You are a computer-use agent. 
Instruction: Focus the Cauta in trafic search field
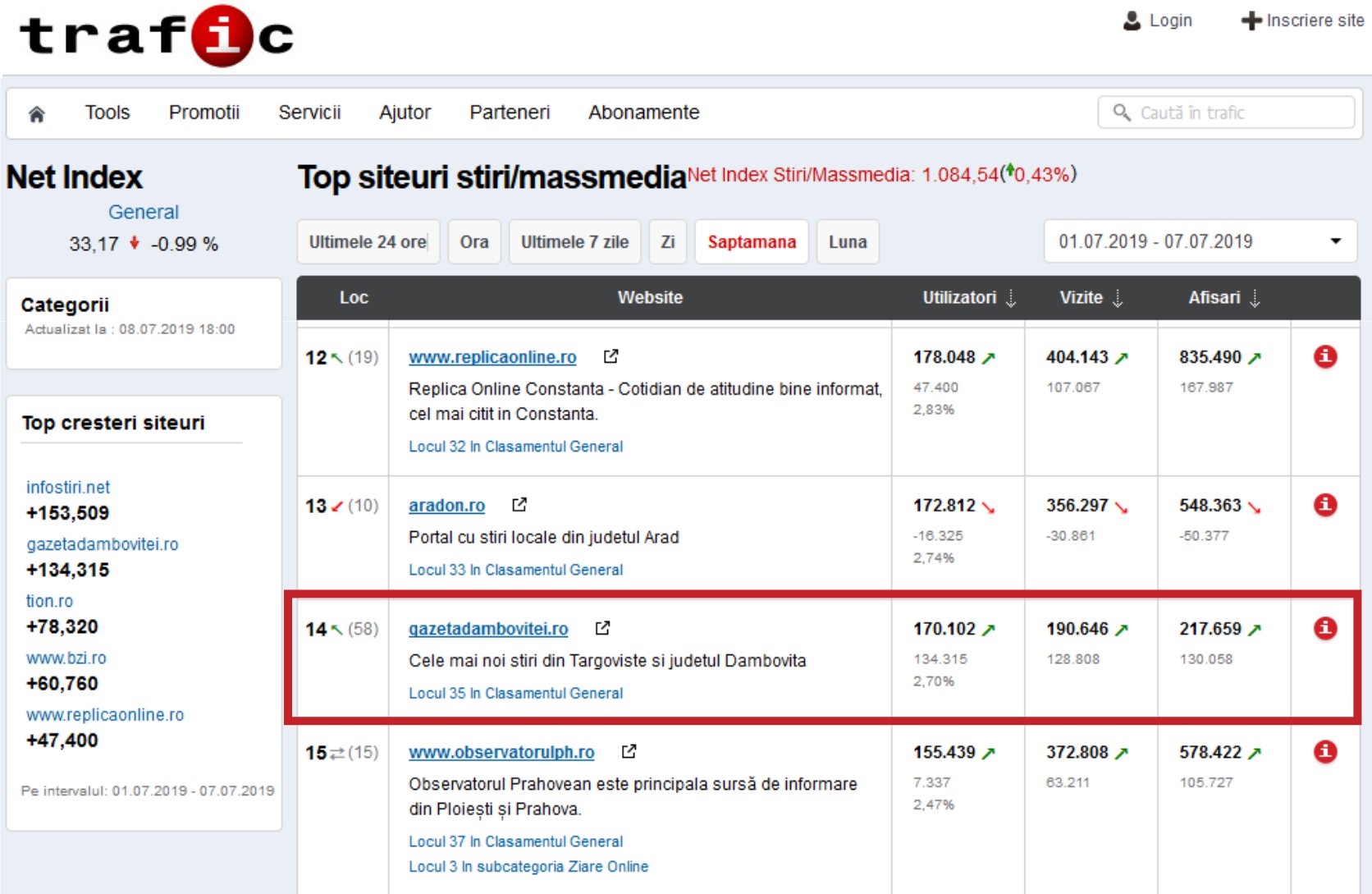point(1226,112)
